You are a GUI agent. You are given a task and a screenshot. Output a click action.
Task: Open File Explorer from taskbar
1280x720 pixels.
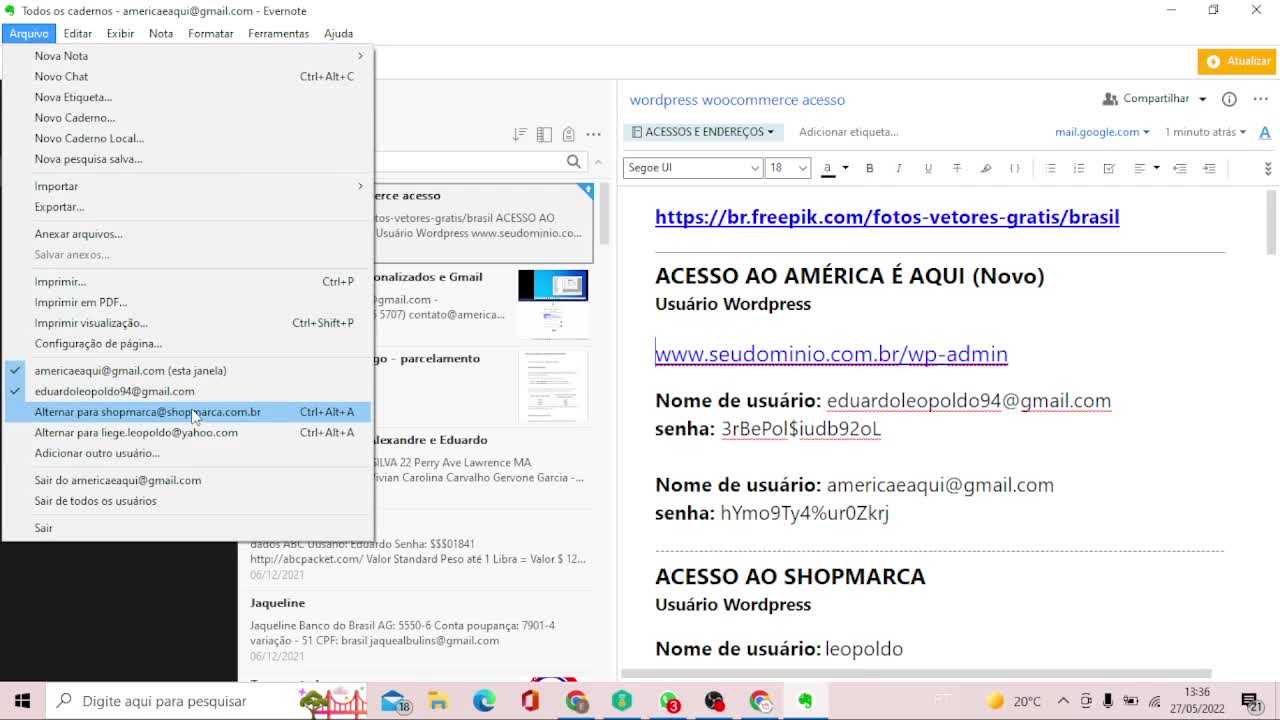[438, 701]
